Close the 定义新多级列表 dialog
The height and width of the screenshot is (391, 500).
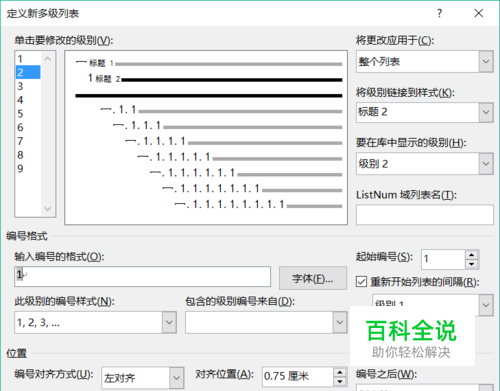(479, 13)
